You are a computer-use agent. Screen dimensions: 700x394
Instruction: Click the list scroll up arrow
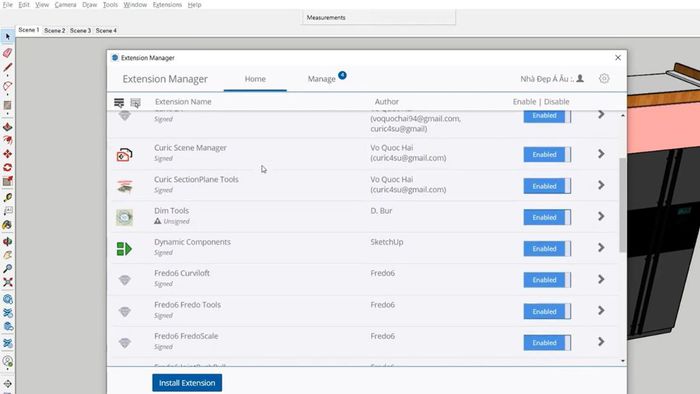point(623,115)
